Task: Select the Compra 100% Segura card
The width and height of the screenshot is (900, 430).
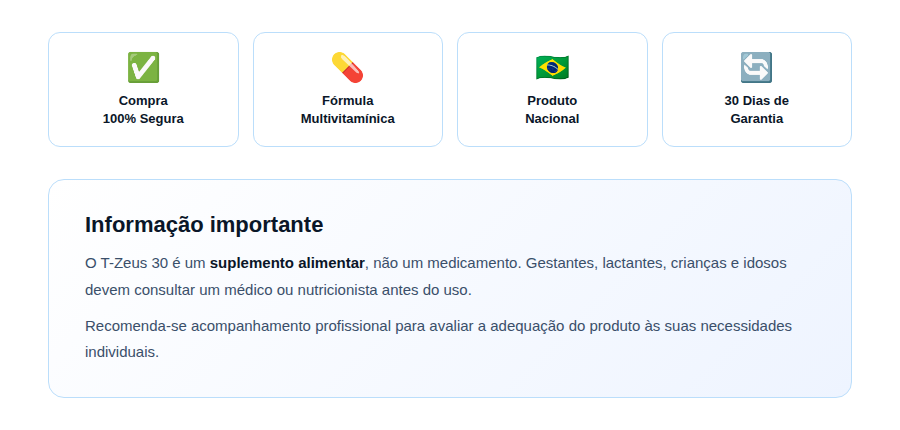Action: (143, 90)
